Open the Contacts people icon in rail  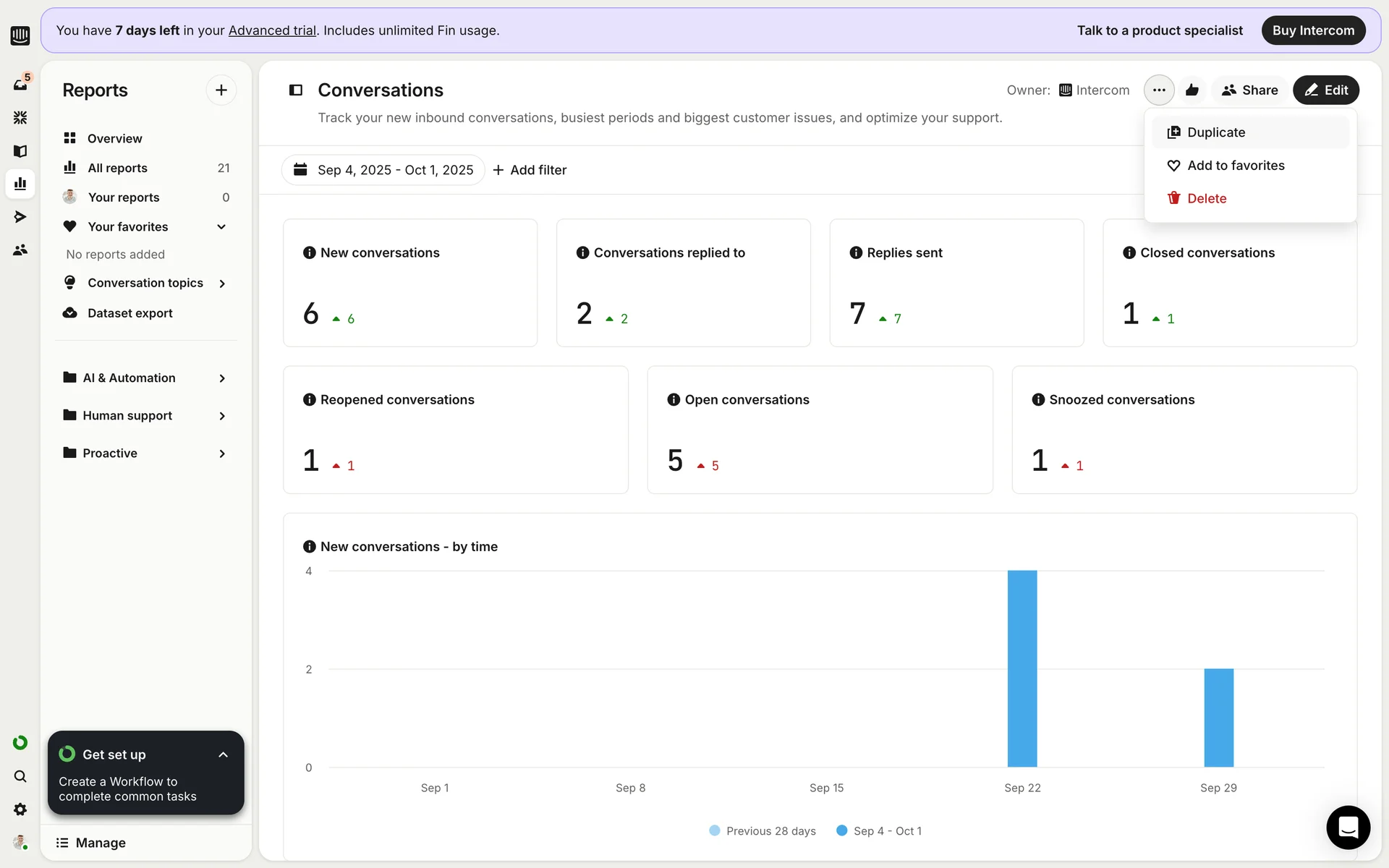20,250
